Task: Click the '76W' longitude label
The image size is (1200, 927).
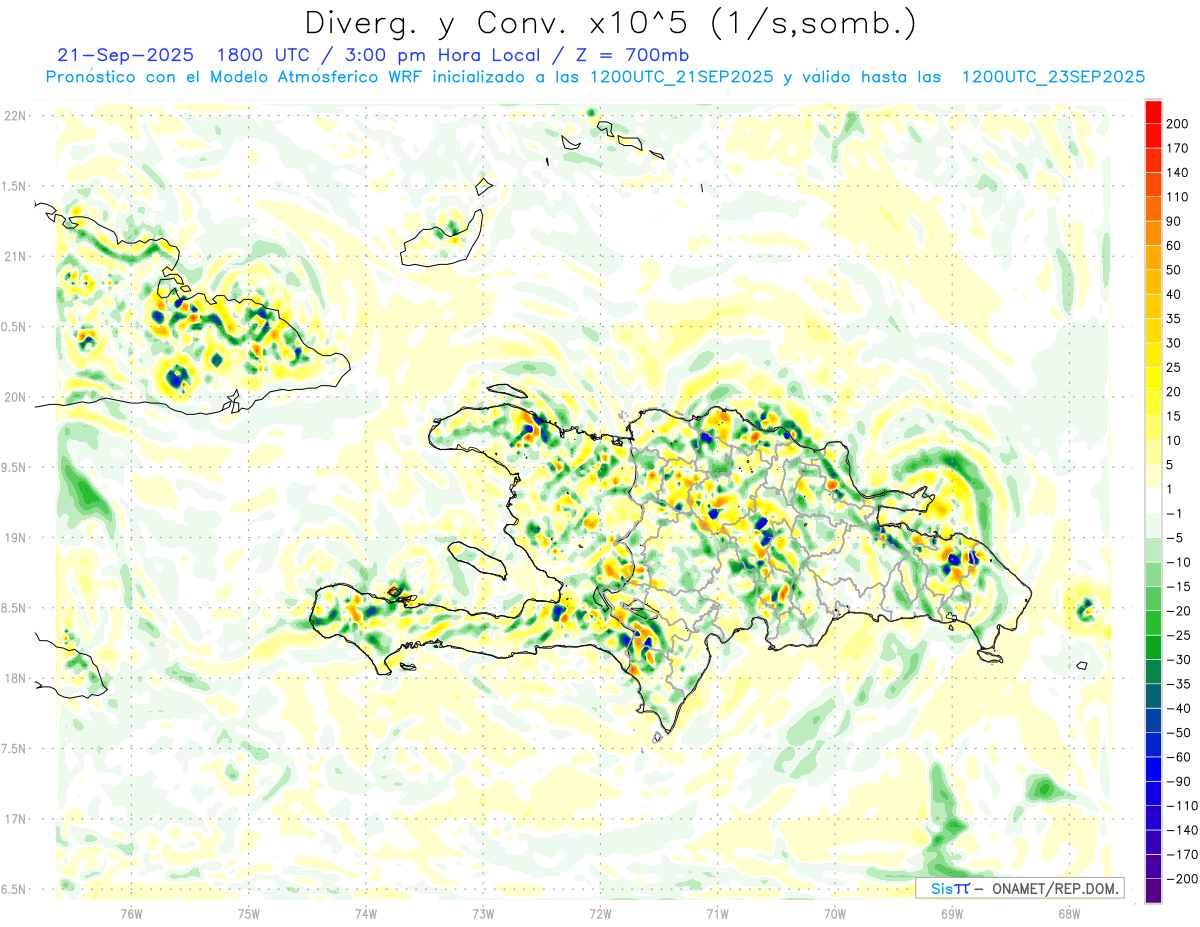Action: (x=131, y=913)
